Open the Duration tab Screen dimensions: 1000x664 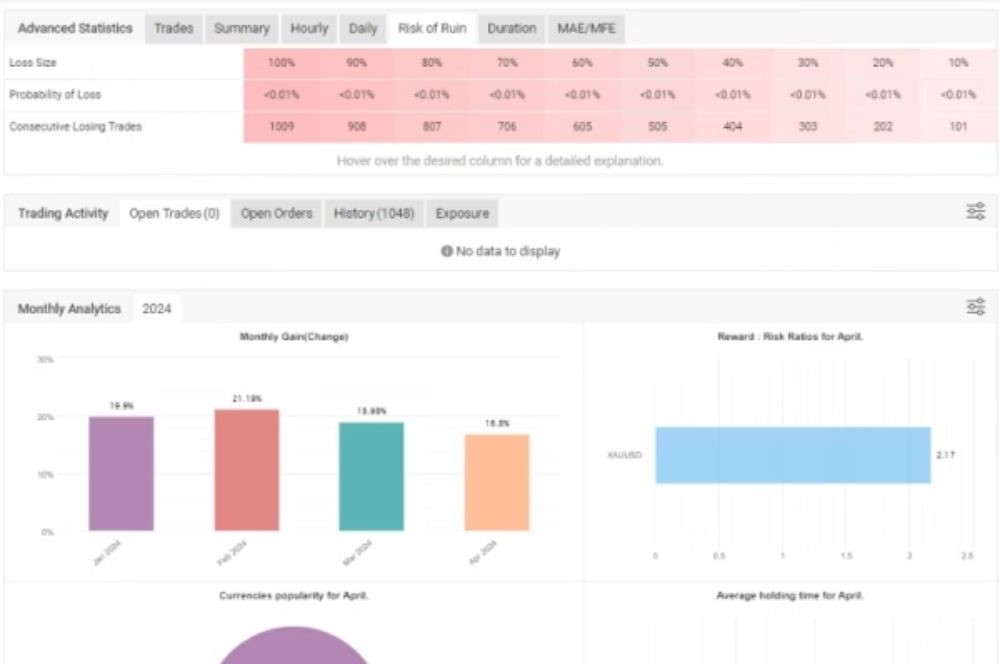tap(511, 29)
